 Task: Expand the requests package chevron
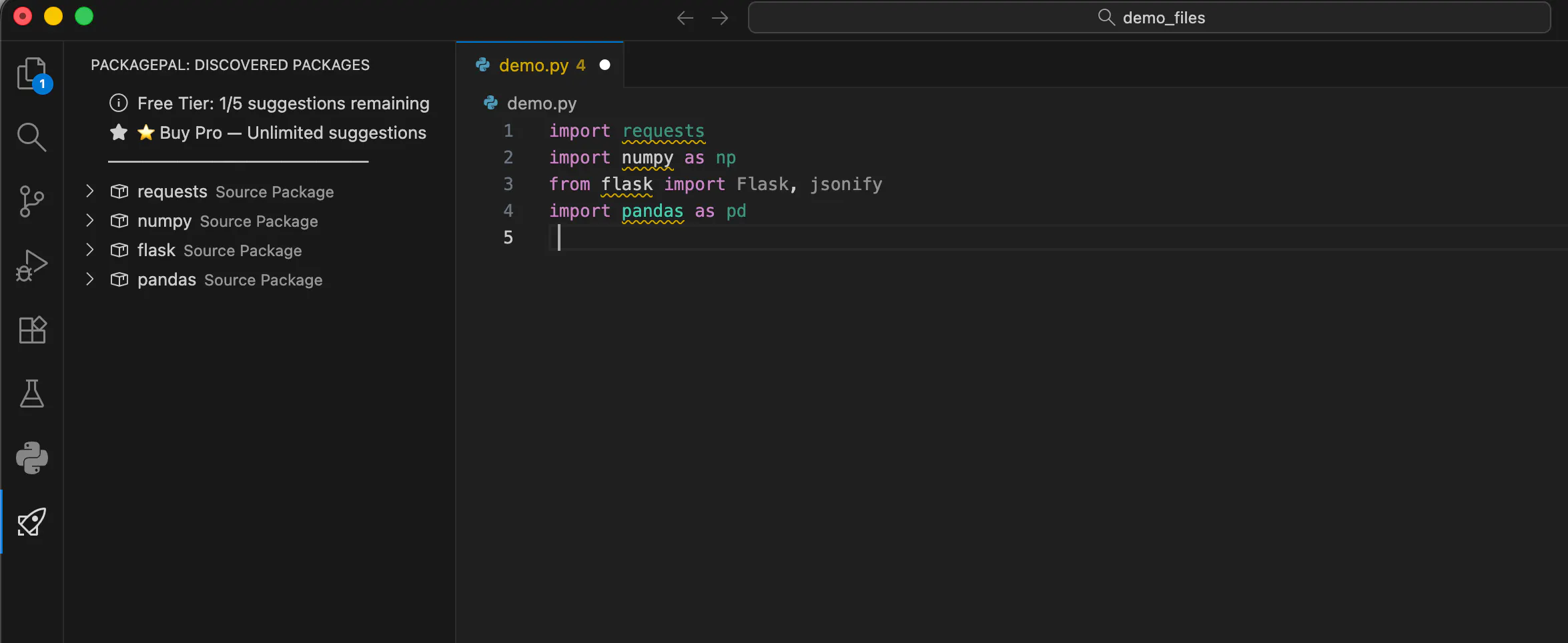point(90,191)
